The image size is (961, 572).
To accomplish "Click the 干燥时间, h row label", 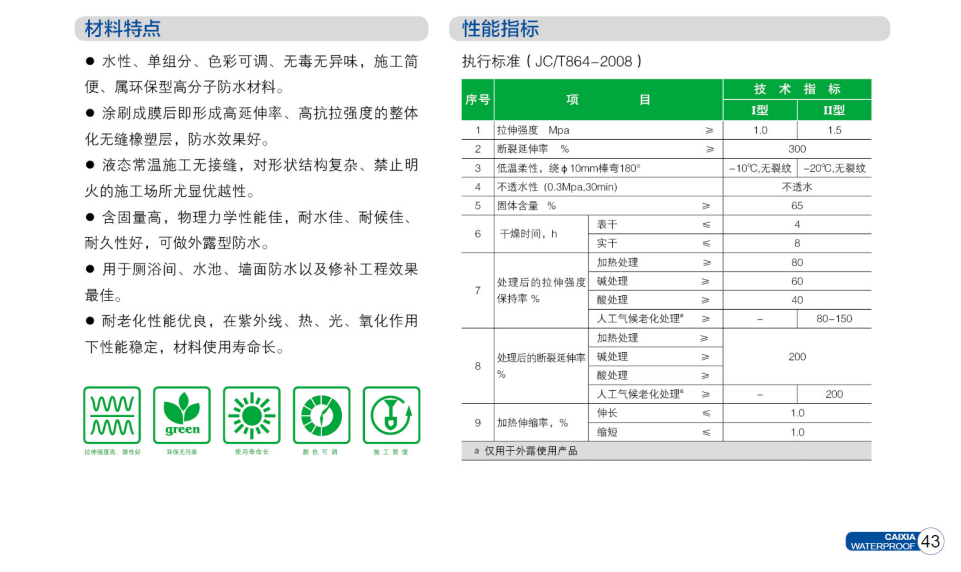I will [528, 234].
